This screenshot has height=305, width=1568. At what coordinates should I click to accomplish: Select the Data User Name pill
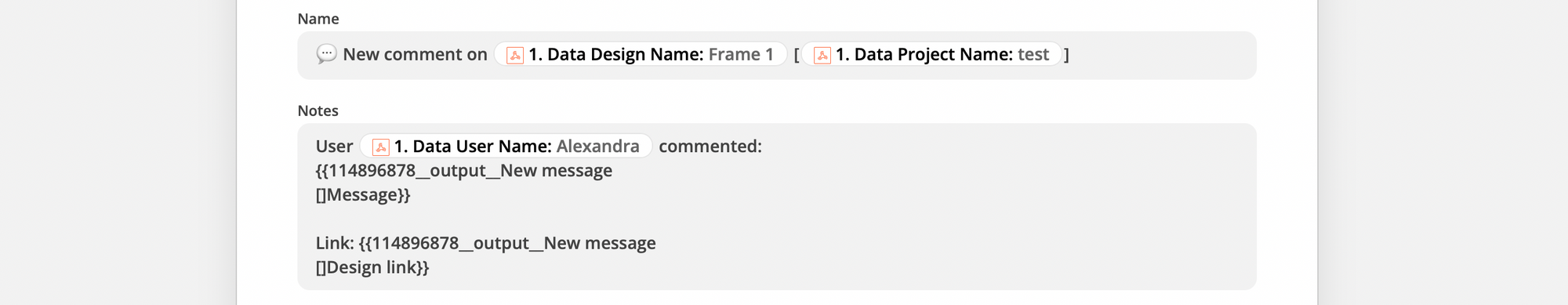(506, 146)
